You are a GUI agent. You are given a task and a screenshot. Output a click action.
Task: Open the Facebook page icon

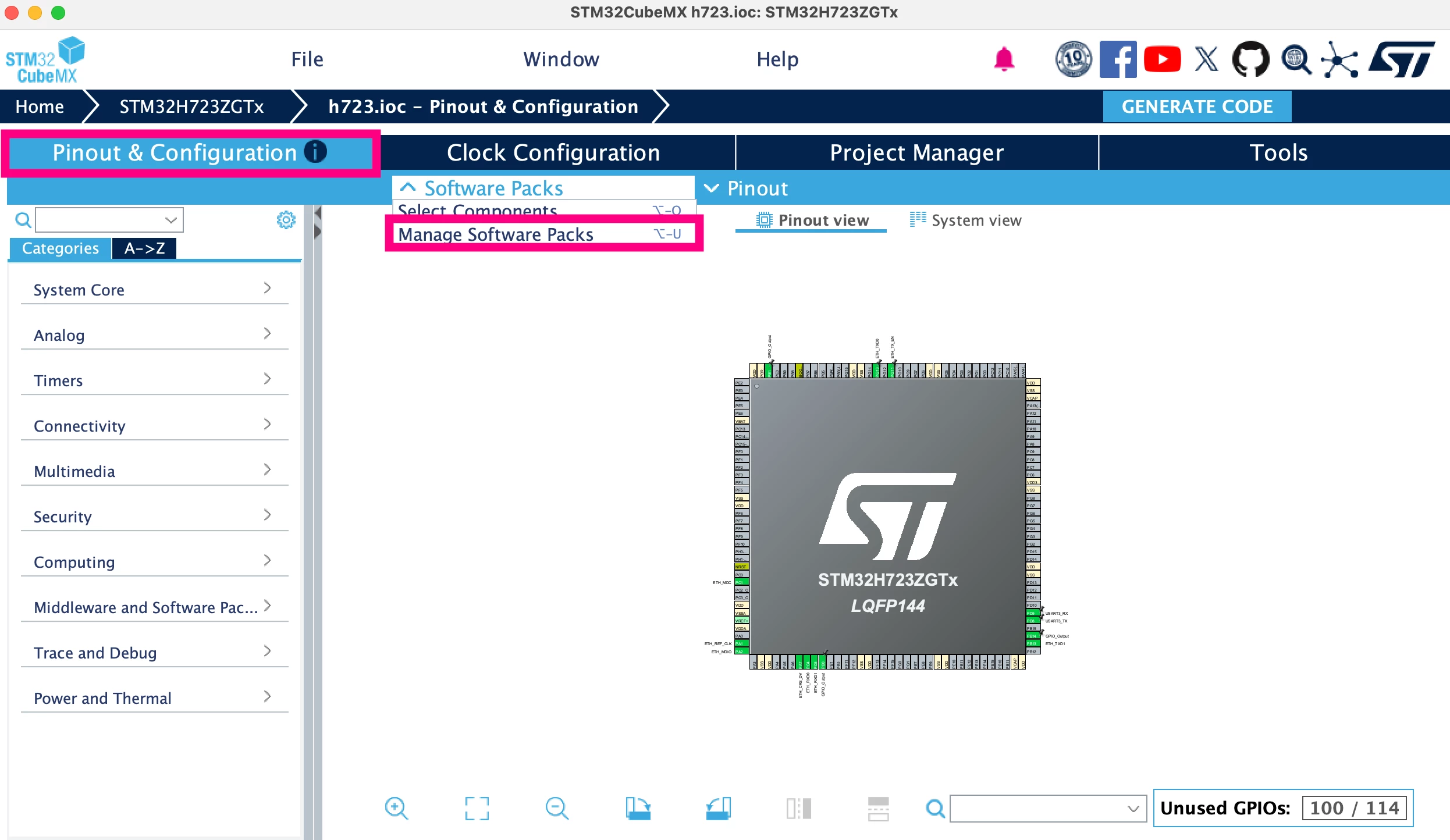[x=1118, y=59]
